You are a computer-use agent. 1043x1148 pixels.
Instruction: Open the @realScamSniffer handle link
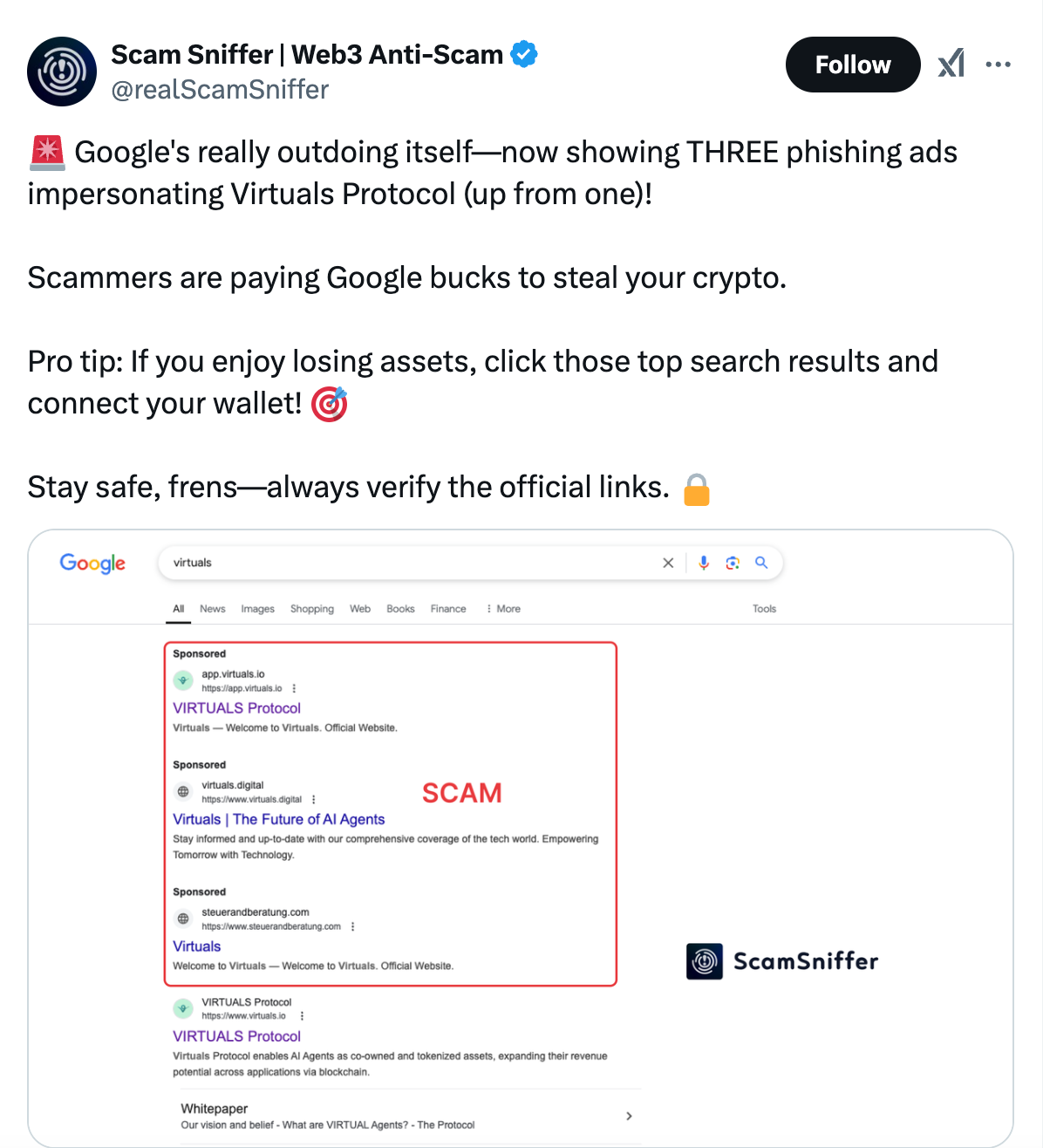point(220,90)
